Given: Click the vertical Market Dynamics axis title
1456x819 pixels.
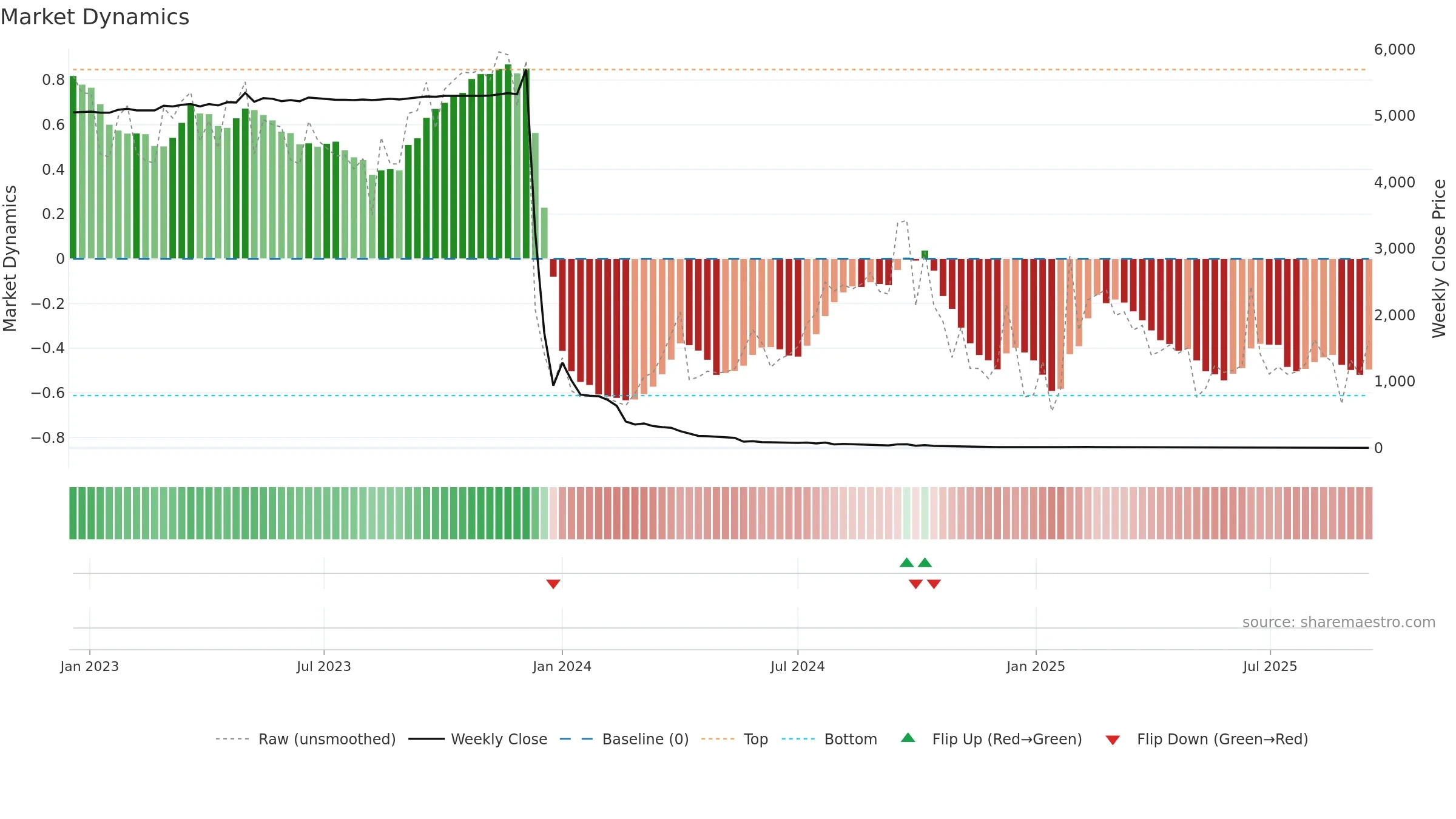Looking at the screenshot, I should point(10,258).
